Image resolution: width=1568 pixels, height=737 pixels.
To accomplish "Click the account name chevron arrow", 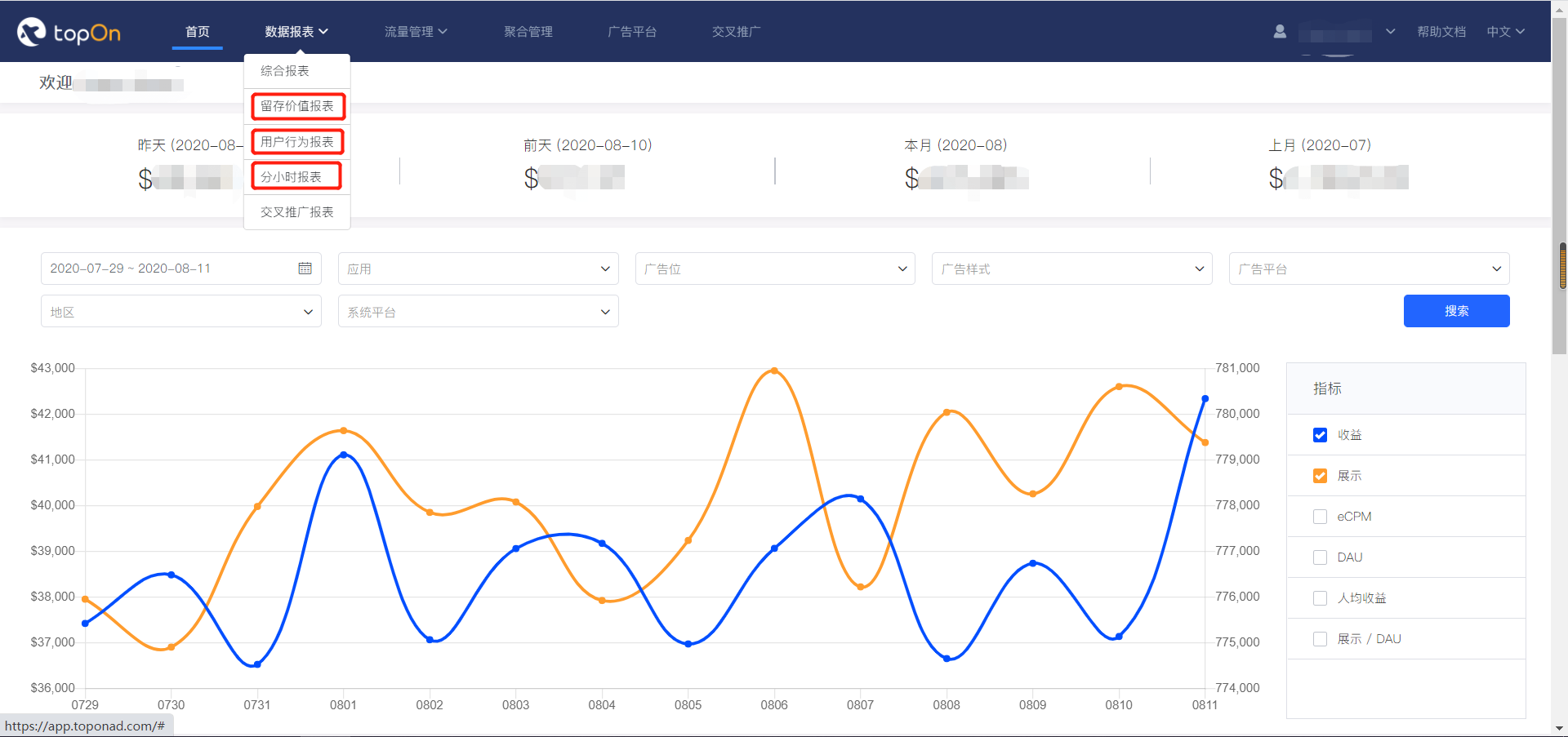I will pos(1390,32).
